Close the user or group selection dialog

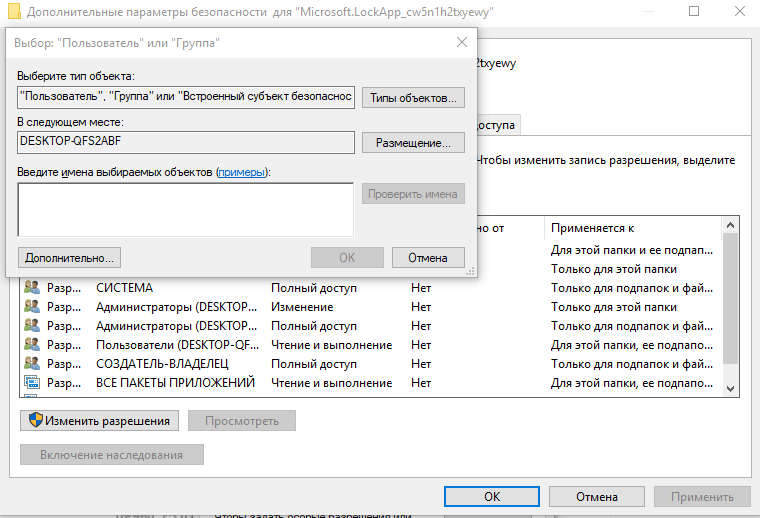coord(462,42)
